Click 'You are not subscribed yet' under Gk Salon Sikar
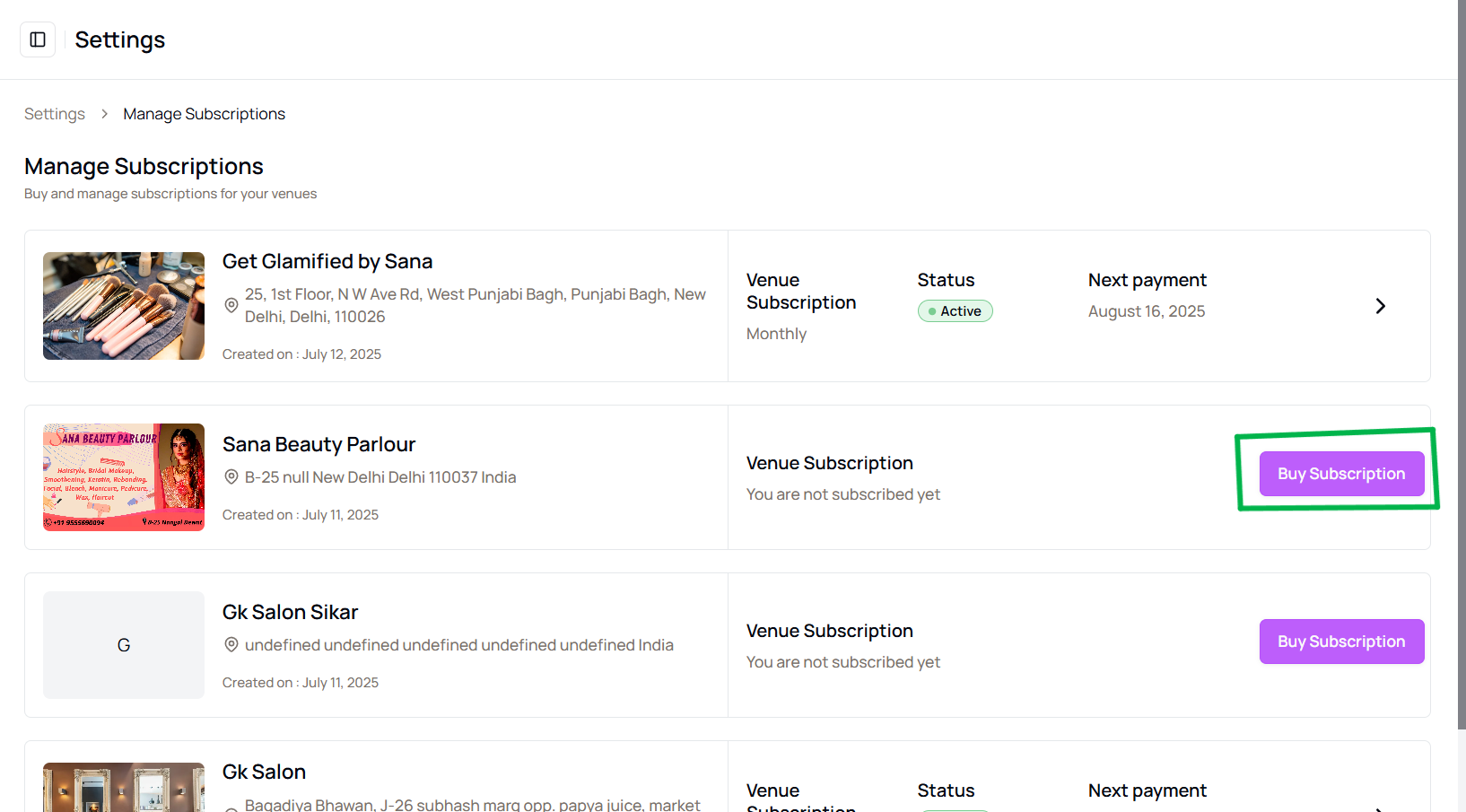 pos(843,662)
